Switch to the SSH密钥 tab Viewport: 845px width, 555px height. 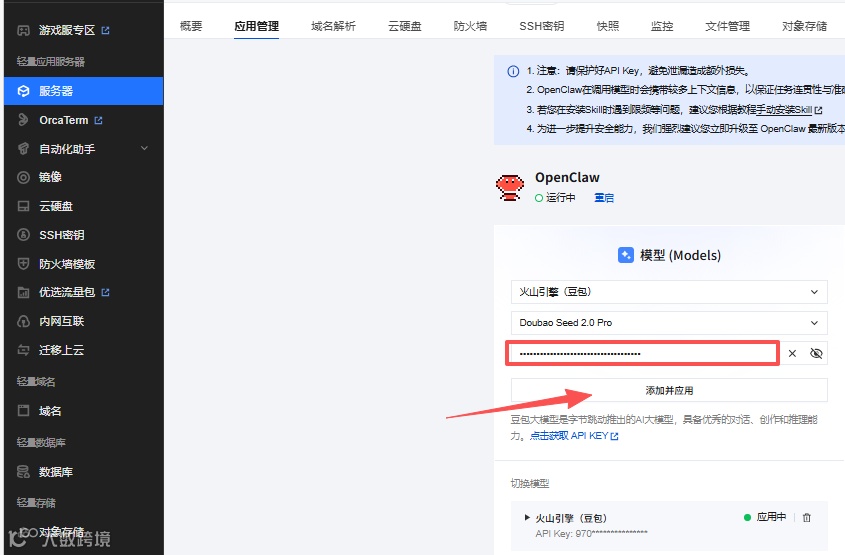[x=542, y=26]
